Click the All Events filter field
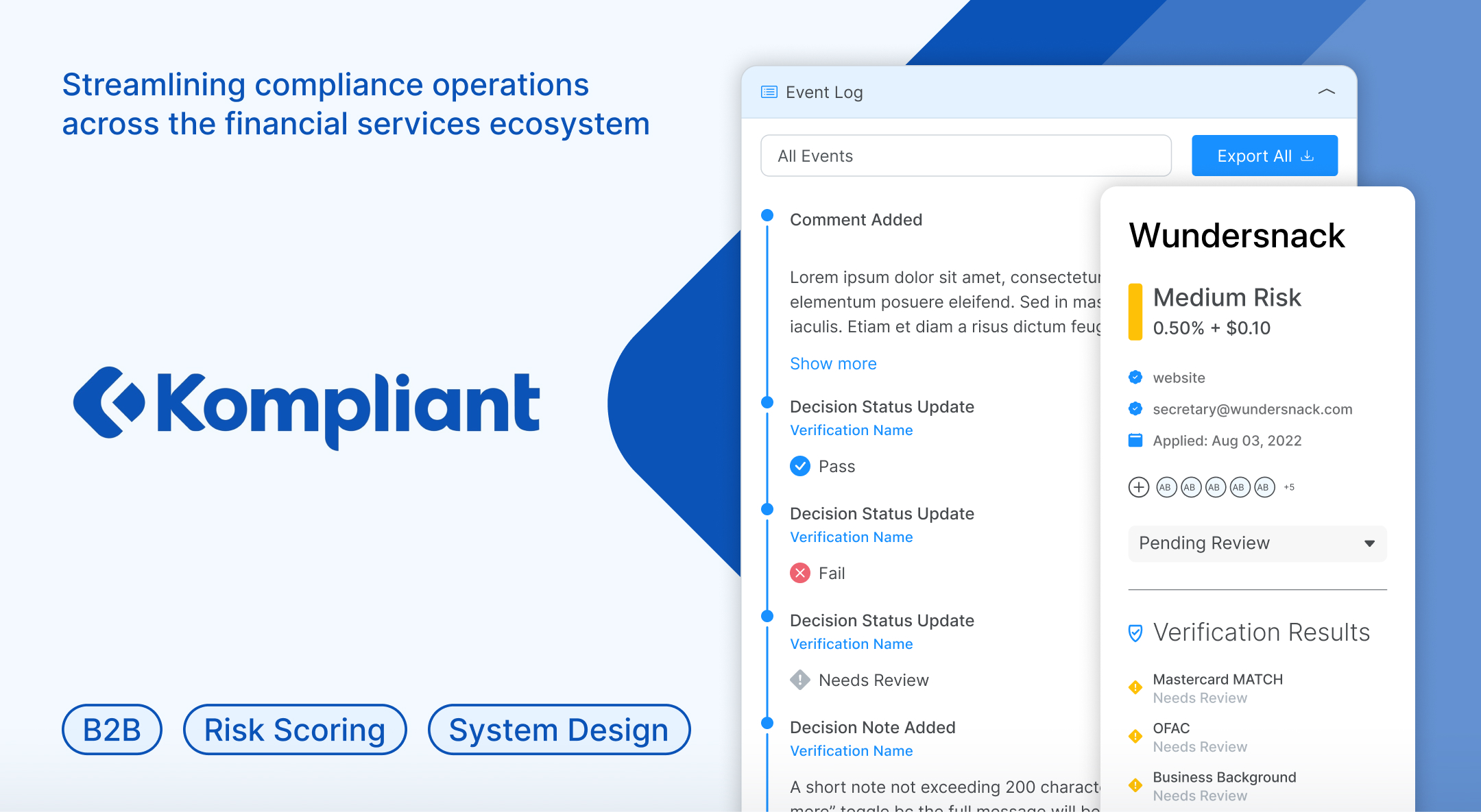 pyautogui.click(x=965, y=156)
